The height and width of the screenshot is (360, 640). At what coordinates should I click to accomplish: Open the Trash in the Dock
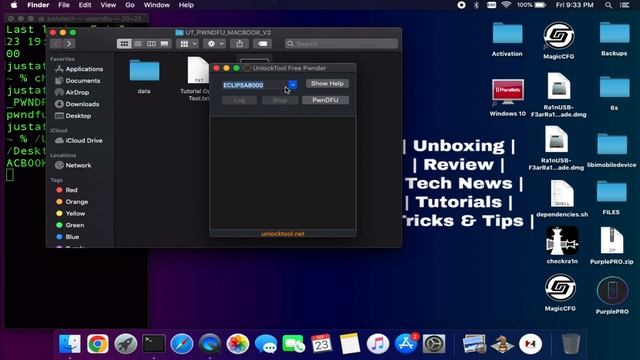click(571, 344)
